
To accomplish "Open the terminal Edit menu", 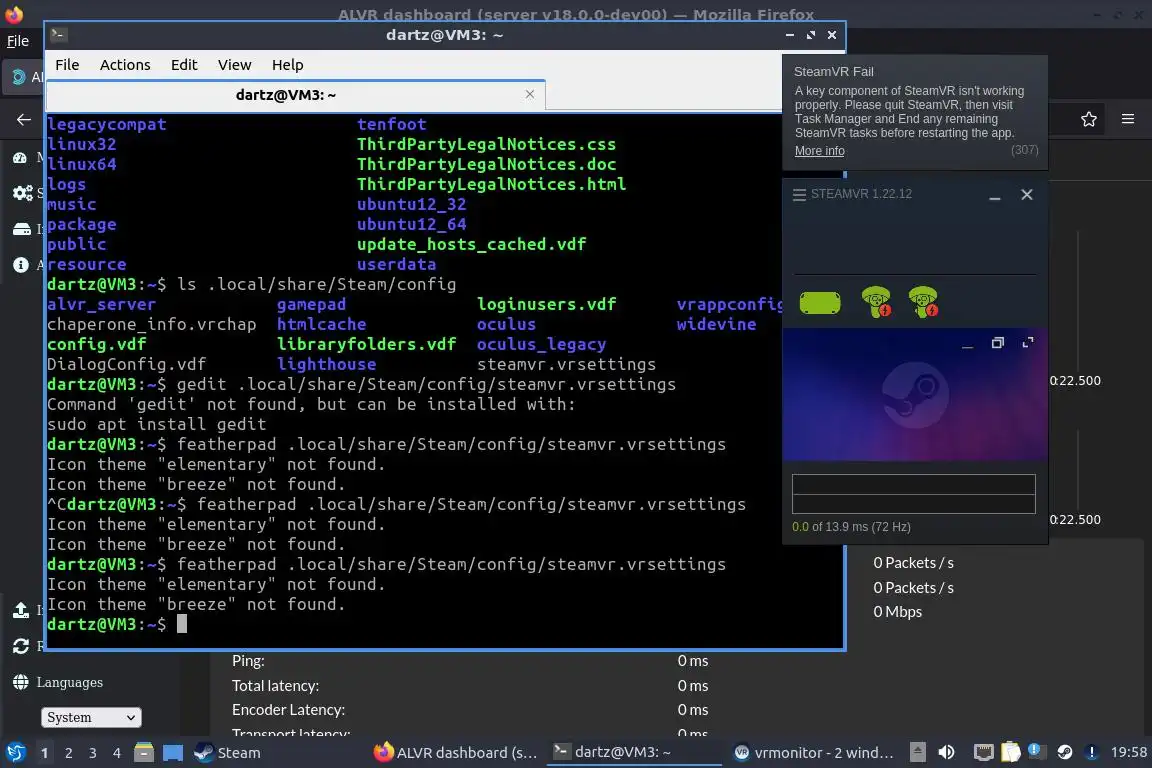I will (184, 65).
